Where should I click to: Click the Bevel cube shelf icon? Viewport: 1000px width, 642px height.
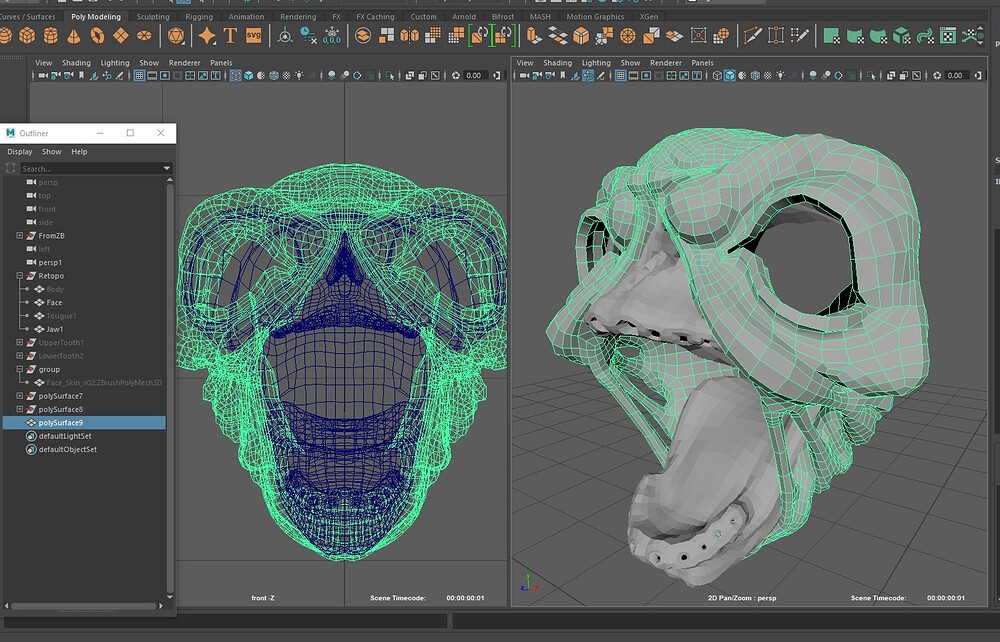(581, 36)
